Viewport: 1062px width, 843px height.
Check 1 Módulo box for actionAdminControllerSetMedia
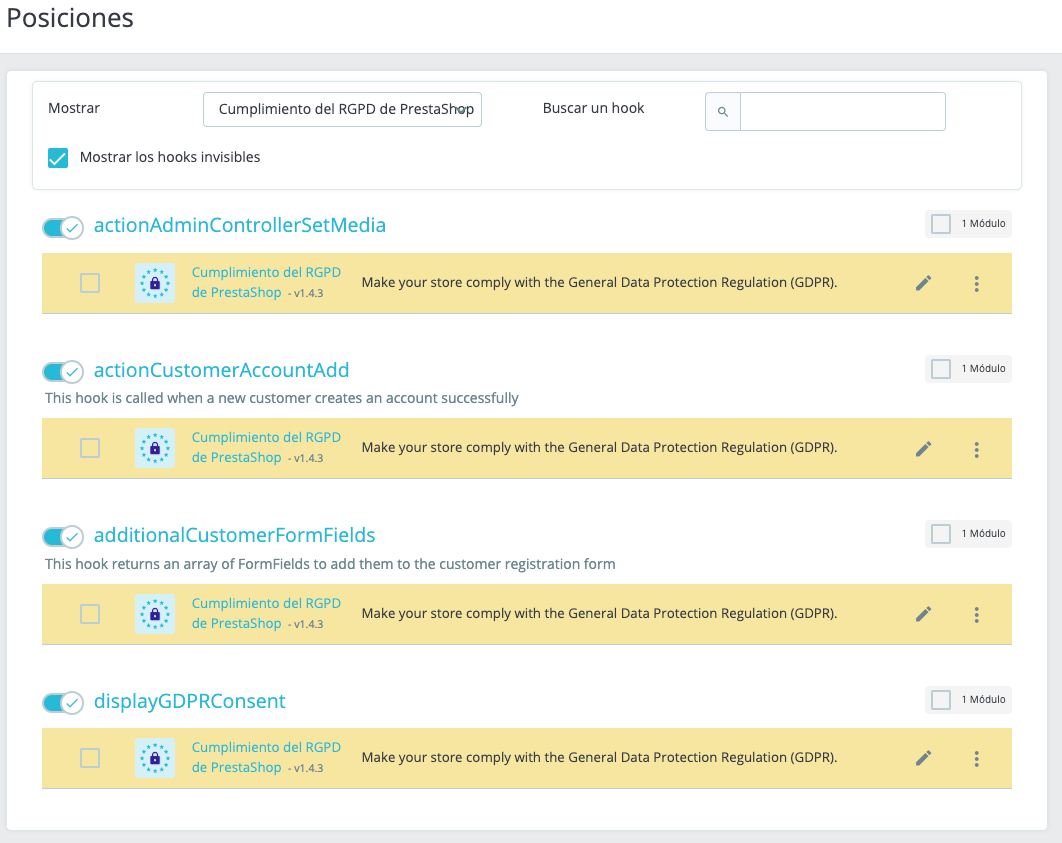[x=941, y=223]
